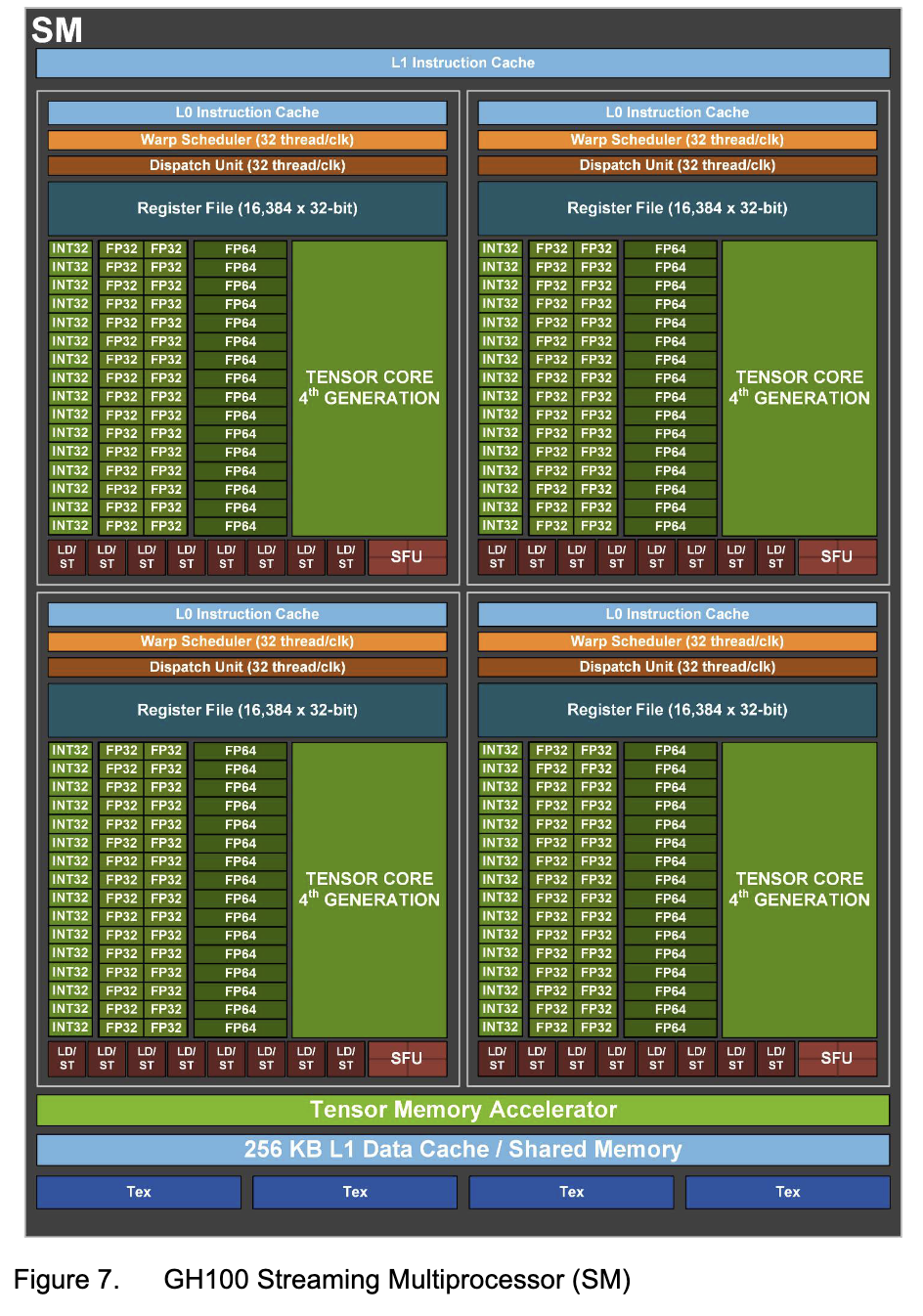Select the leftmost Tex unit
The image size is (923, 1316).
point(139,1192)
